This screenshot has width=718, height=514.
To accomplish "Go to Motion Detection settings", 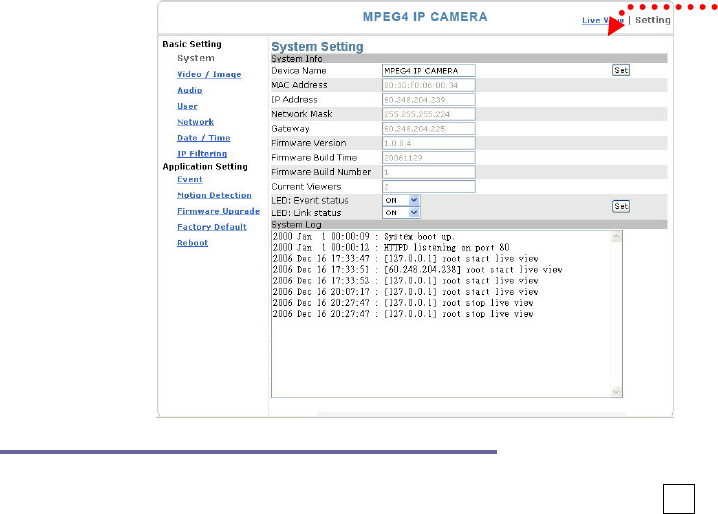I will tap(214, 195).
